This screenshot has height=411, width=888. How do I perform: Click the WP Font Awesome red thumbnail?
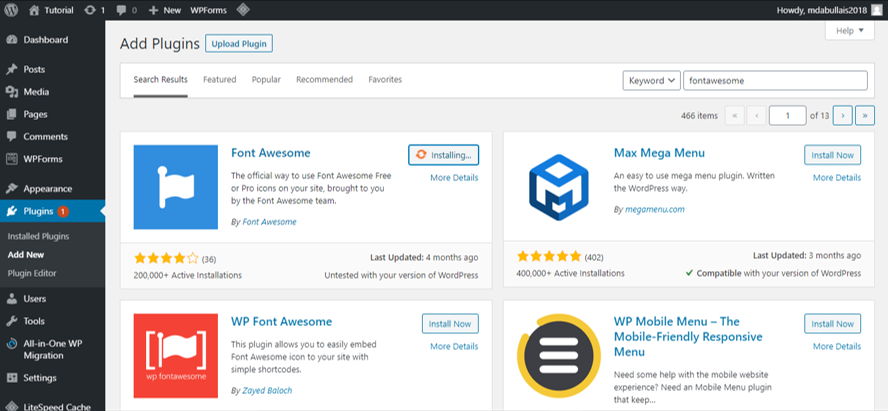pyautogui.click(x=176, y=356)
